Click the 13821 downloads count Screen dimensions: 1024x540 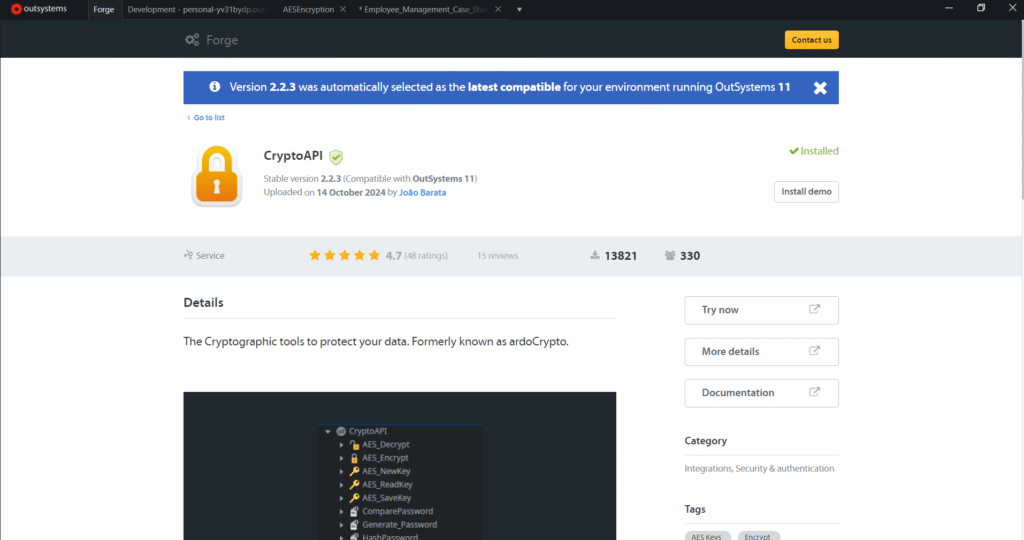(x=620, y=256)
